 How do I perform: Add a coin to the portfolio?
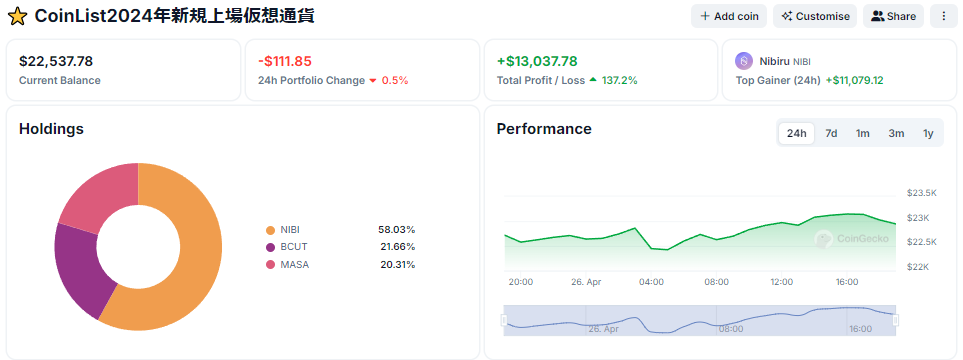tap(729, 17)
